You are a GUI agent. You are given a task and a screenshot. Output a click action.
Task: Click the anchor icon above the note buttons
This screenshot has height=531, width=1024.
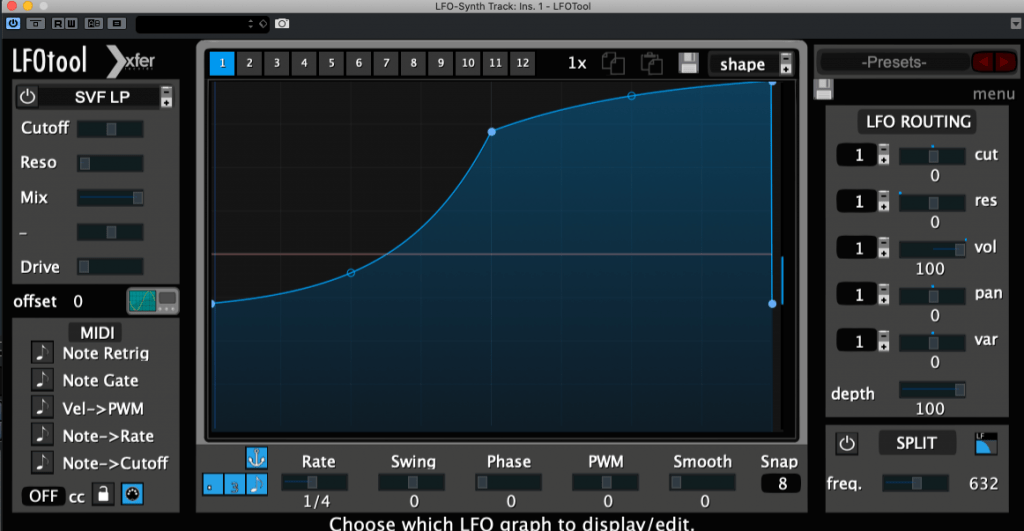257,457
